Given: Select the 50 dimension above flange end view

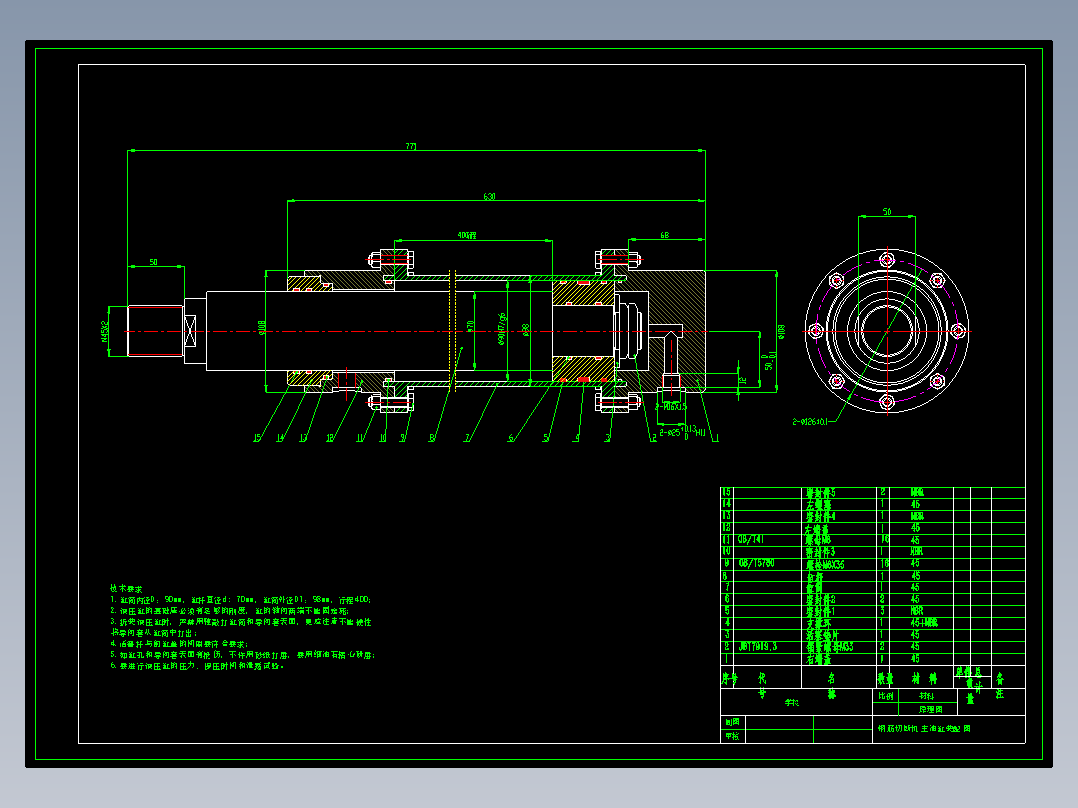Looking at the screenshot, I should 887,212.
